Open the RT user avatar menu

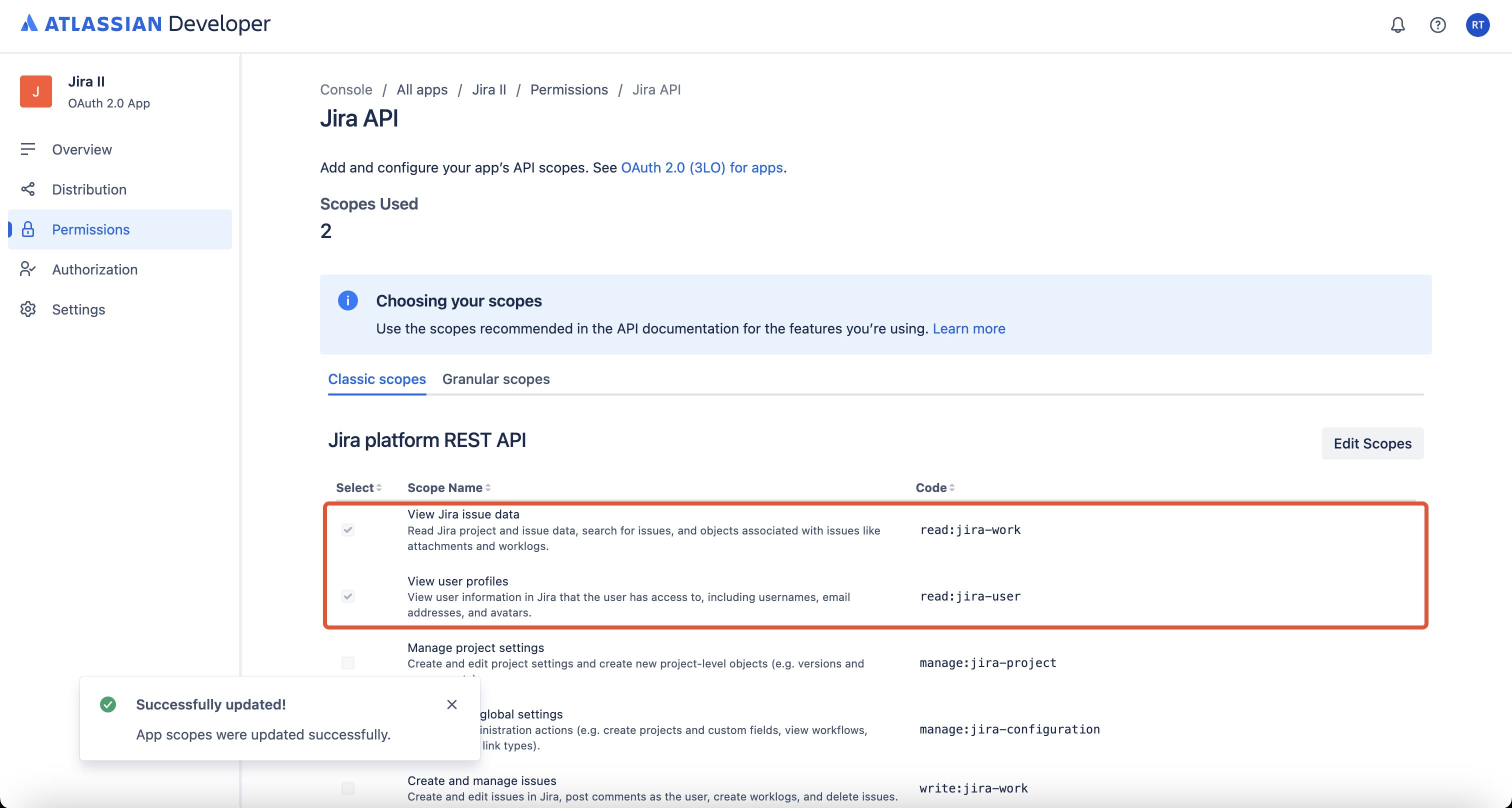[x=1477, y=24]
